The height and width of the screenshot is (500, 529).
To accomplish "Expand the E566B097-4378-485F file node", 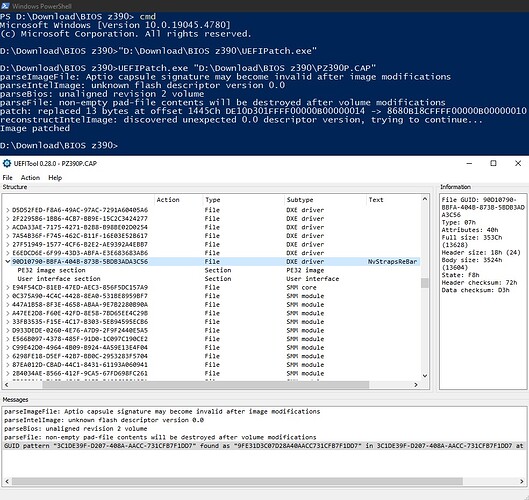I will 8,339.
